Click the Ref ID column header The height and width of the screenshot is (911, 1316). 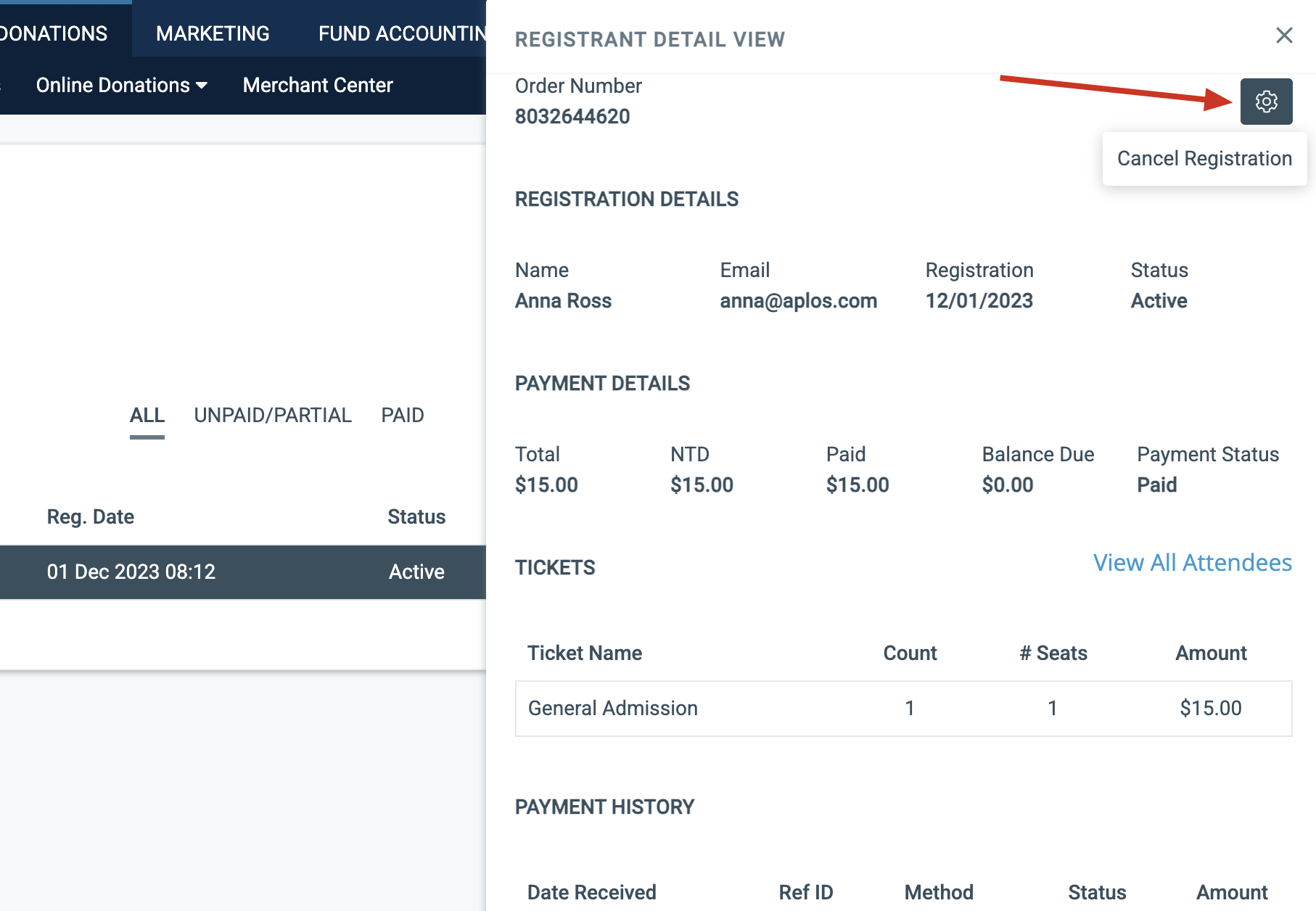[x=806, y=893]
